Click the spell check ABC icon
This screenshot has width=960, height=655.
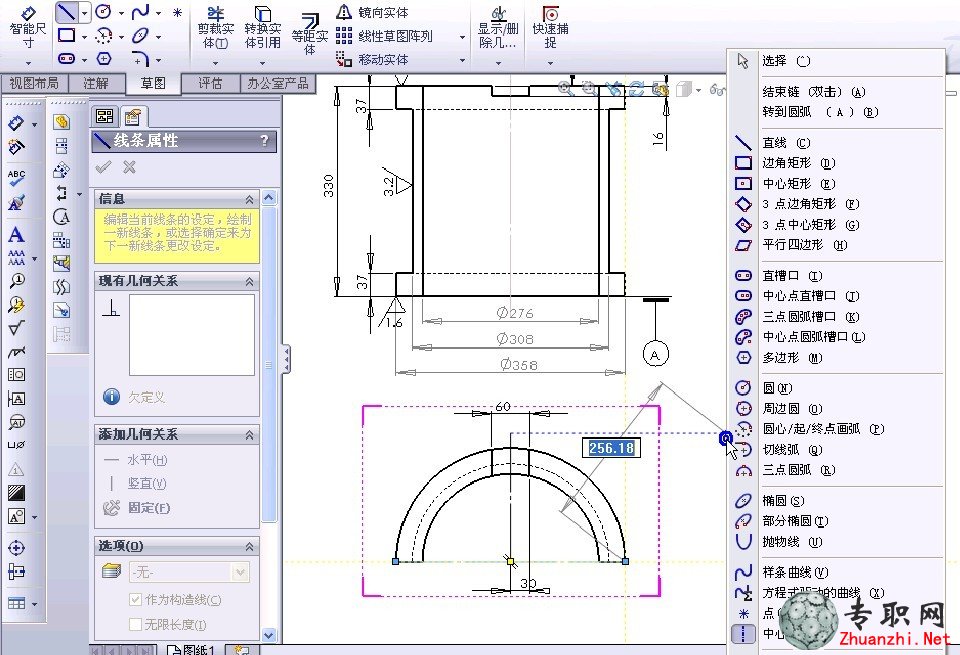tap(17, 177)
